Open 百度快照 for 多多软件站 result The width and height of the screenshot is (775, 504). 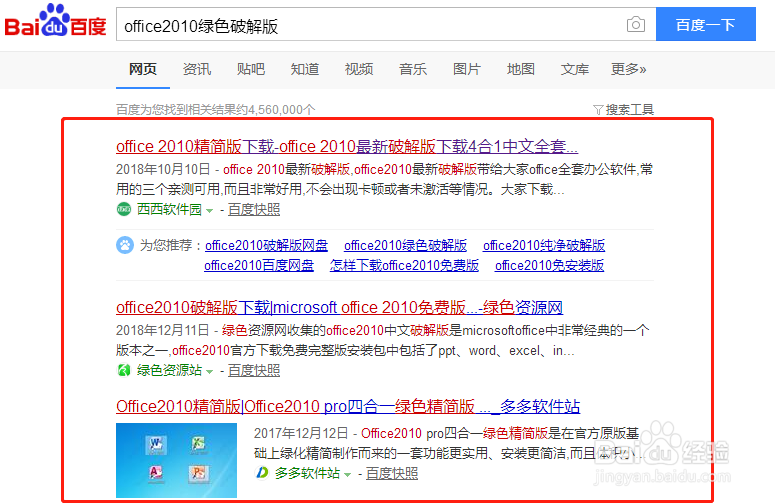tap(391, 473)
